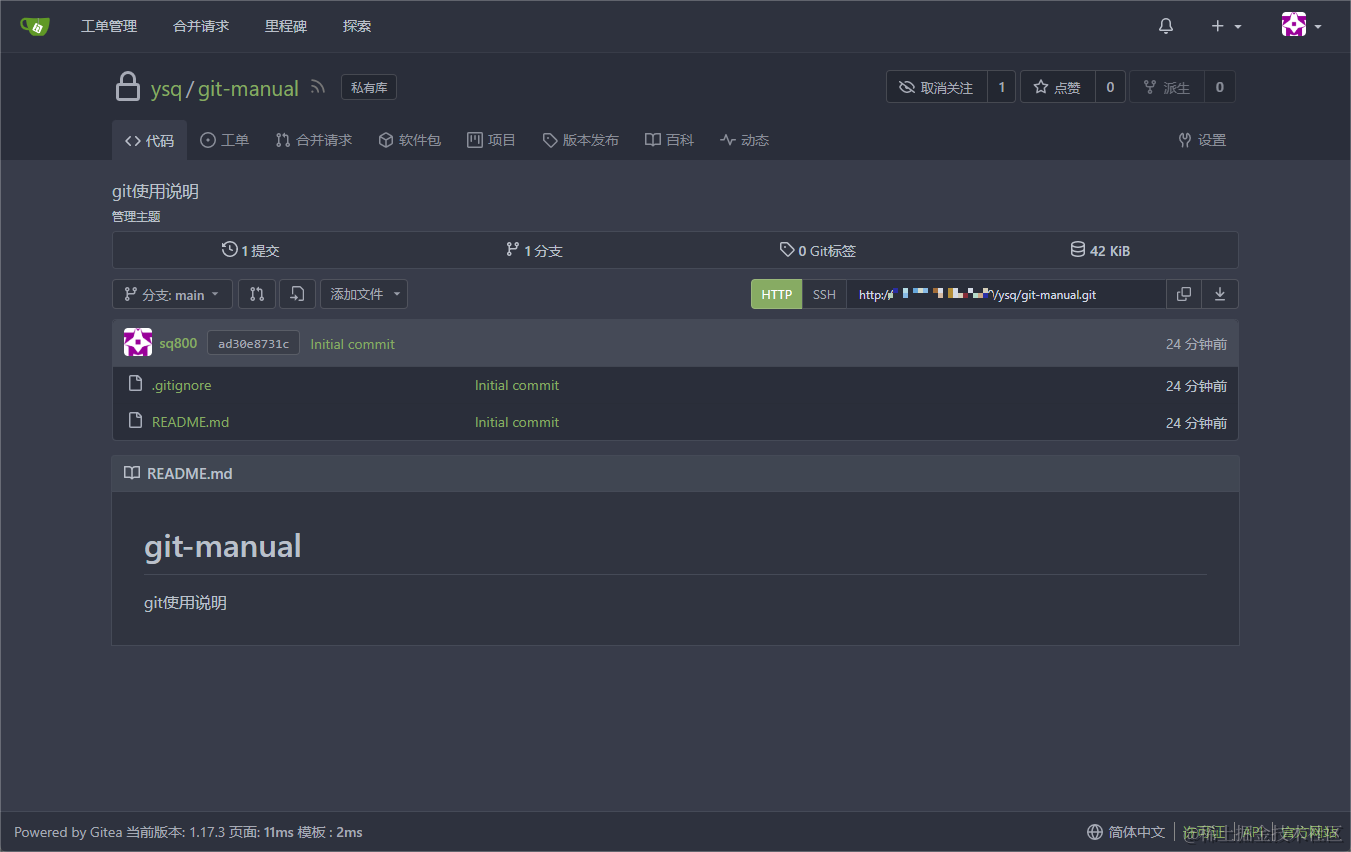Click the ysq owner link
1351x852 pixels.
(166, 88)
